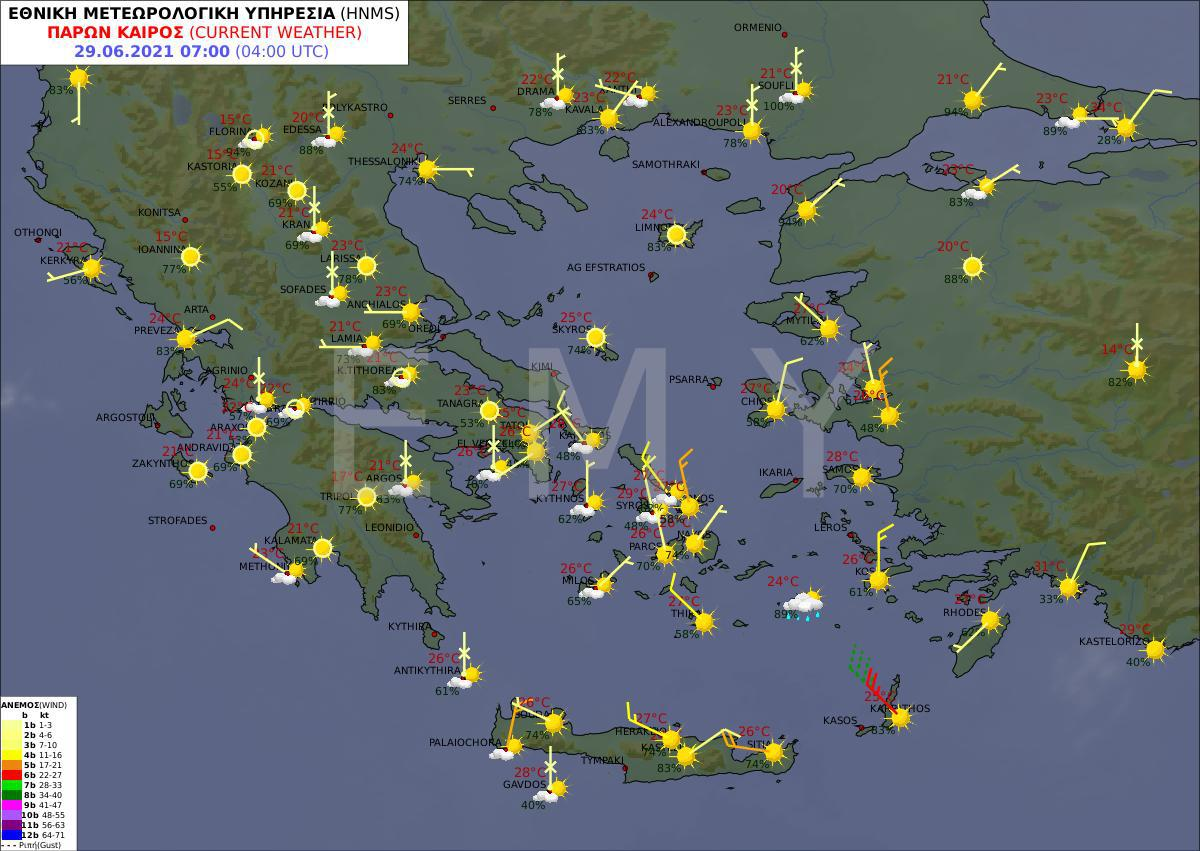Select the blue 12b wind legend swatch
This screenshot has height=851, width=1200.
coord(14,834)
